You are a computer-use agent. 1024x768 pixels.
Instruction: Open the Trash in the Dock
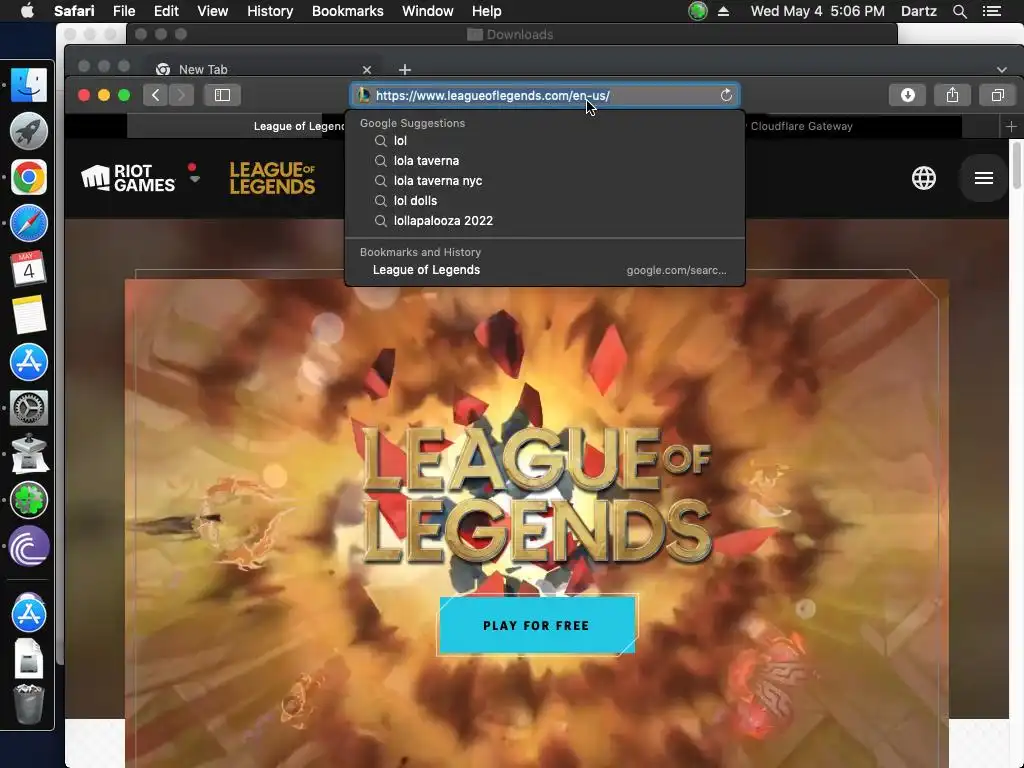(29, 704)
